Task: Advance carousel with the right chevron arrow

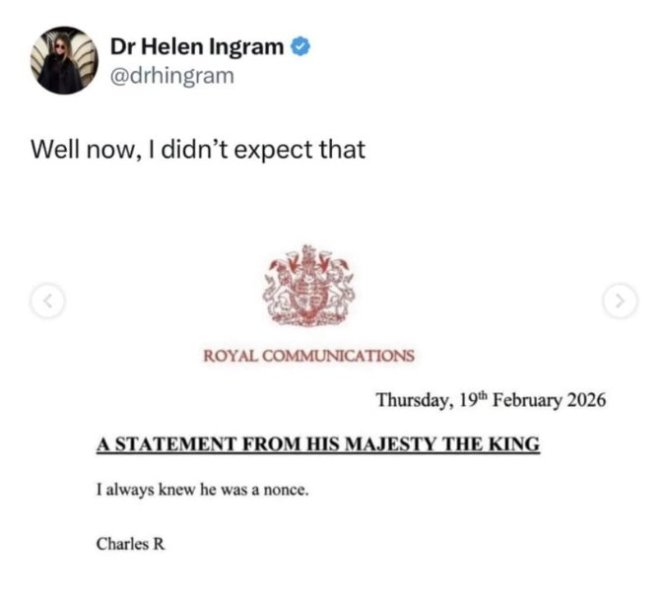Action: [x=621, y=298]
